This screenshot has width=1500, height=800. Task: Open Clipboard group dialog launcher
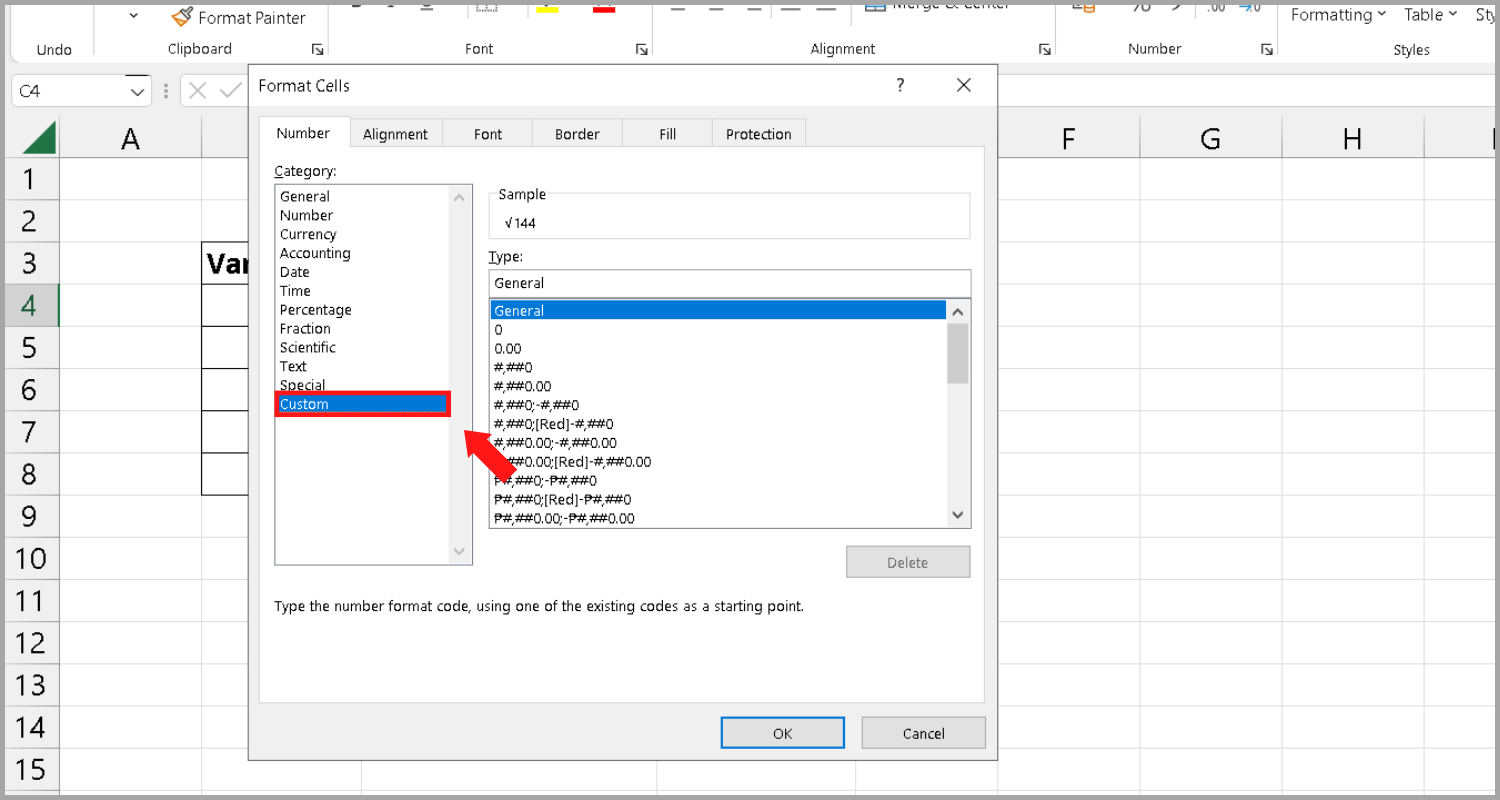(x=317, y=49)
